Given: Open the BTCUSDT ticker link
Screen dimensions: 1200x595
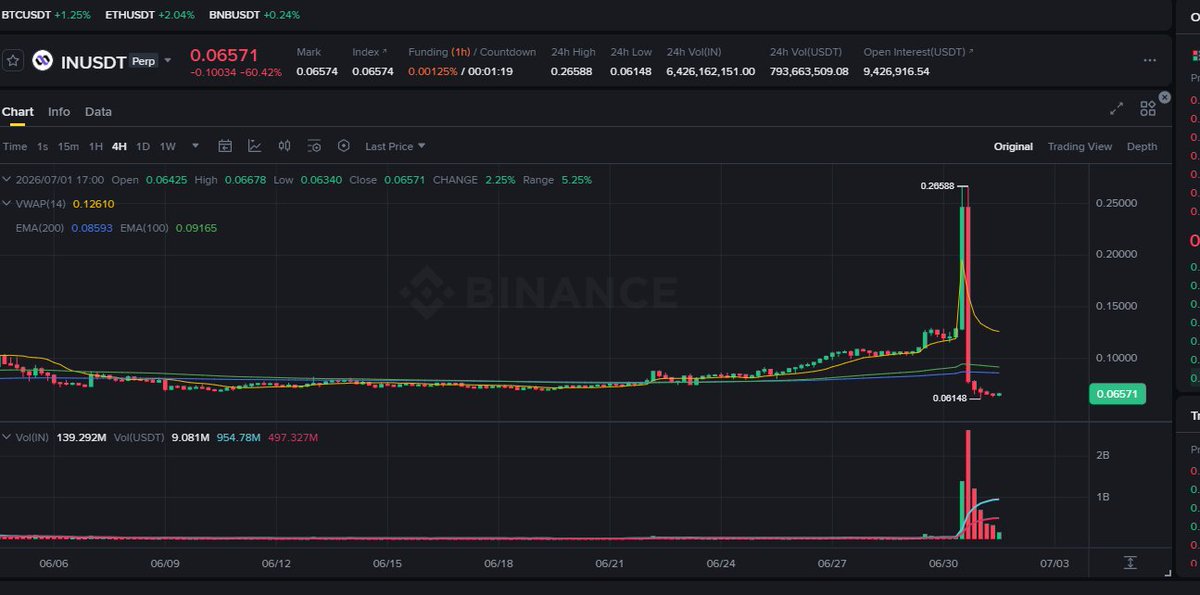Looking at the screenshot, I should pos(44,15).
